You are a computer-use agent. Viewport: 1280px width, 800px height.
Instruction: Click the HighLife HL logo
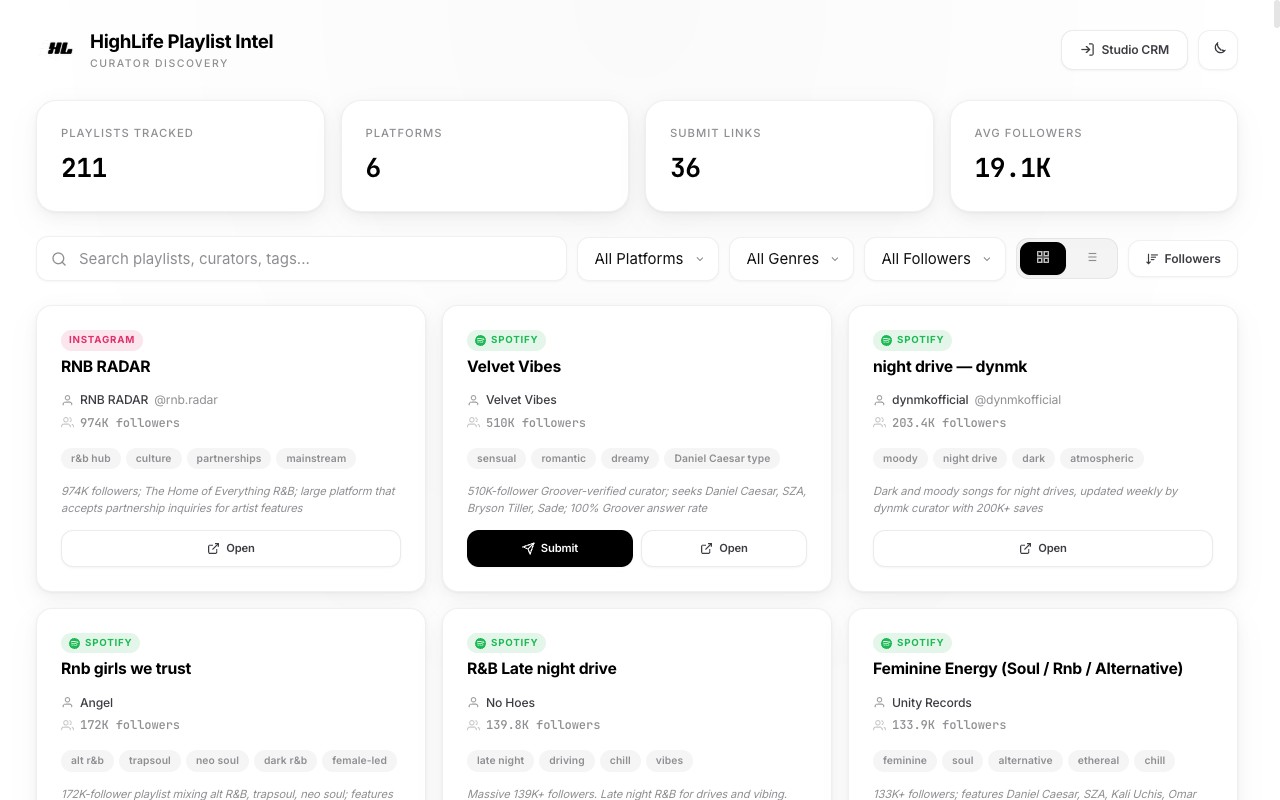pyautogui.click(x=60, y=49)
